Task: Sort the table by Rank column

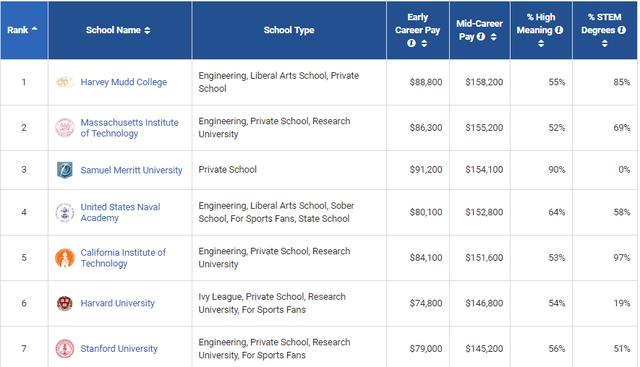Action: (35, 29)
